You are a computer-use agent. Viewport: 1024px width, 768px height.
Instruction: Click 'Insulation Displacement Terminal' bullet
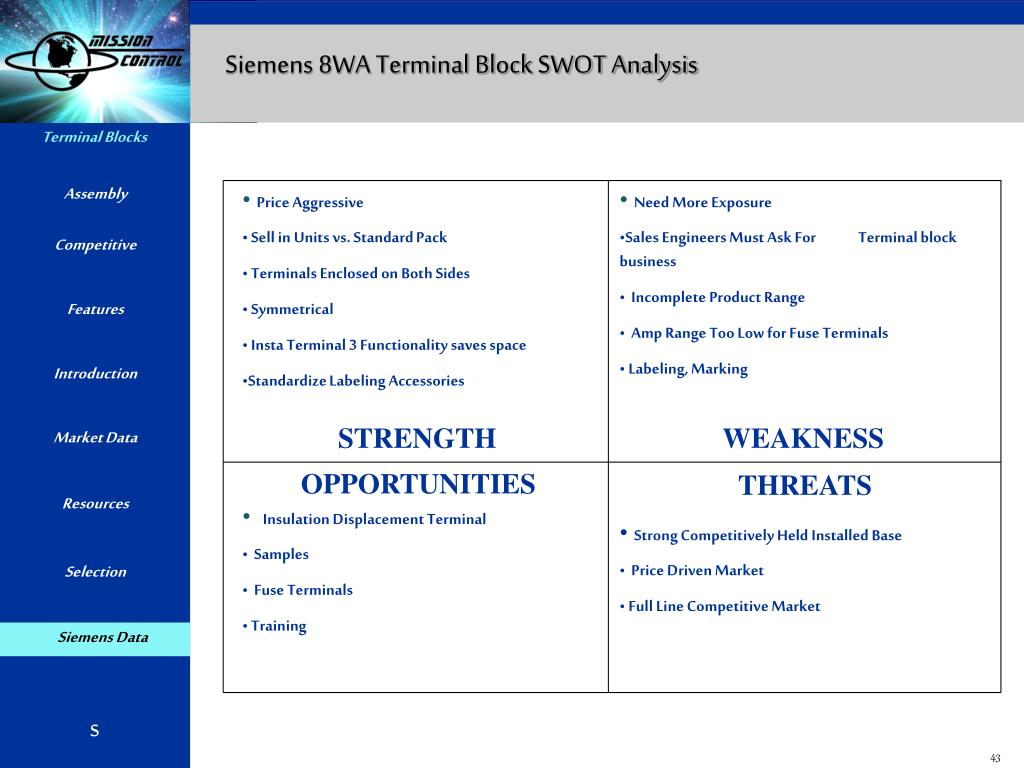tap(374, 519)
